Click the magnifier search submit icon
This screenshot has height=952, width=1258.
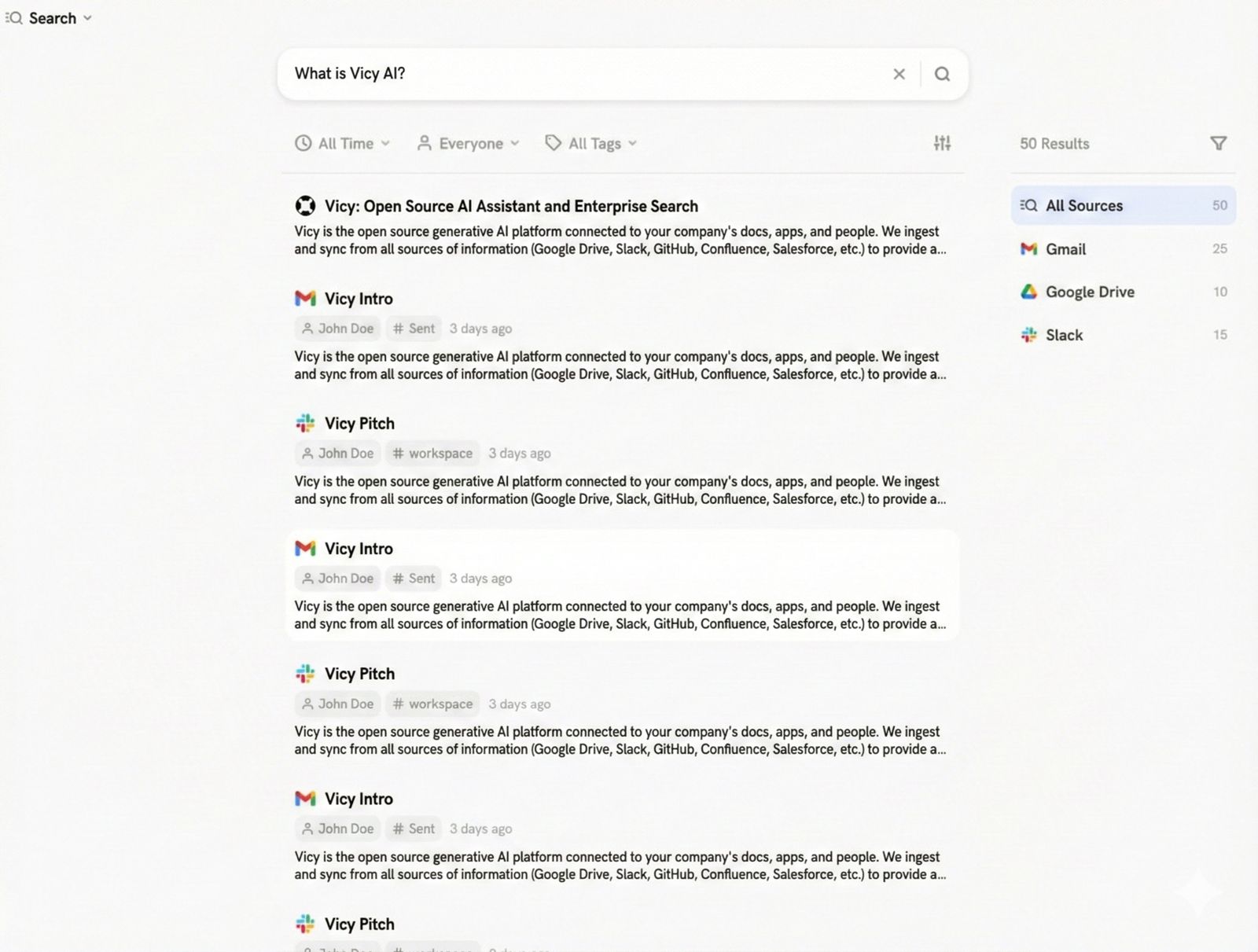[942, 74]
